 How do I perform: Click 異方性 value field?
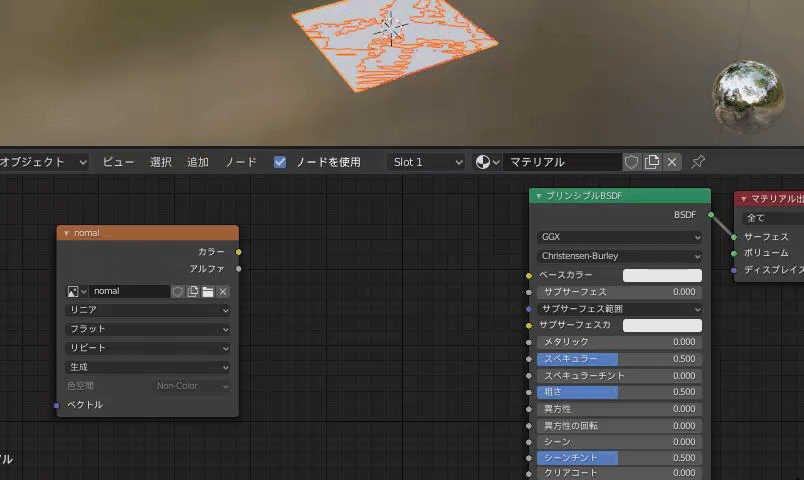tap(619, 409)
